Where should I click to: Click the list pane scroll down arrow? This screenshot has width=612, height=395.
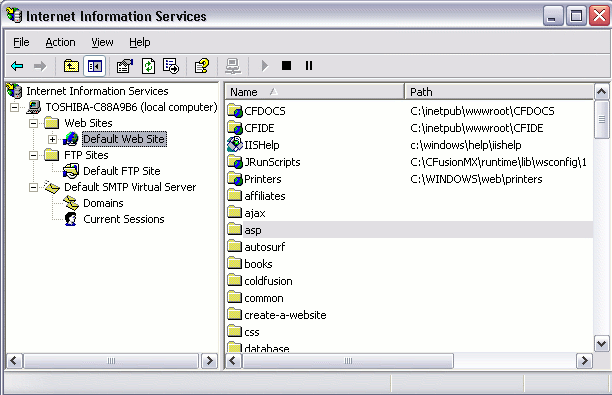(601, 344)
